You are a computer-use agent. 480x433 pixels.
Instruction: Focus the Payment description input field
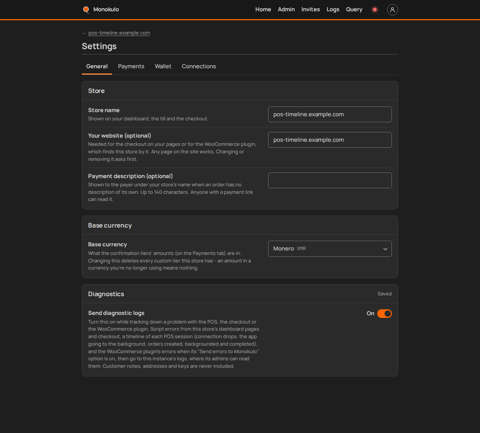tap(330, 180)
